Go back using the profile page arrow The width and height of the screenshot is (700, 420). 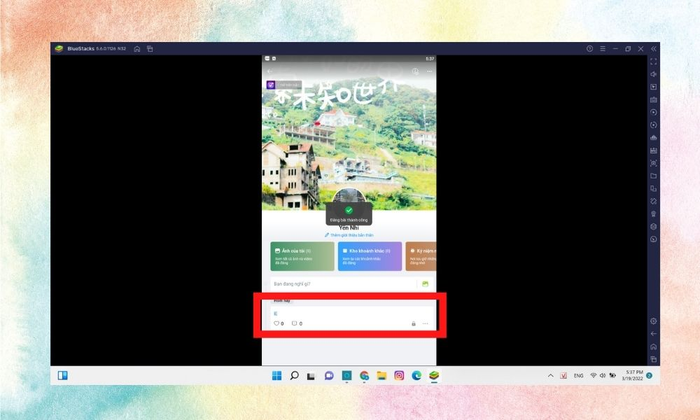coord(270,71)
